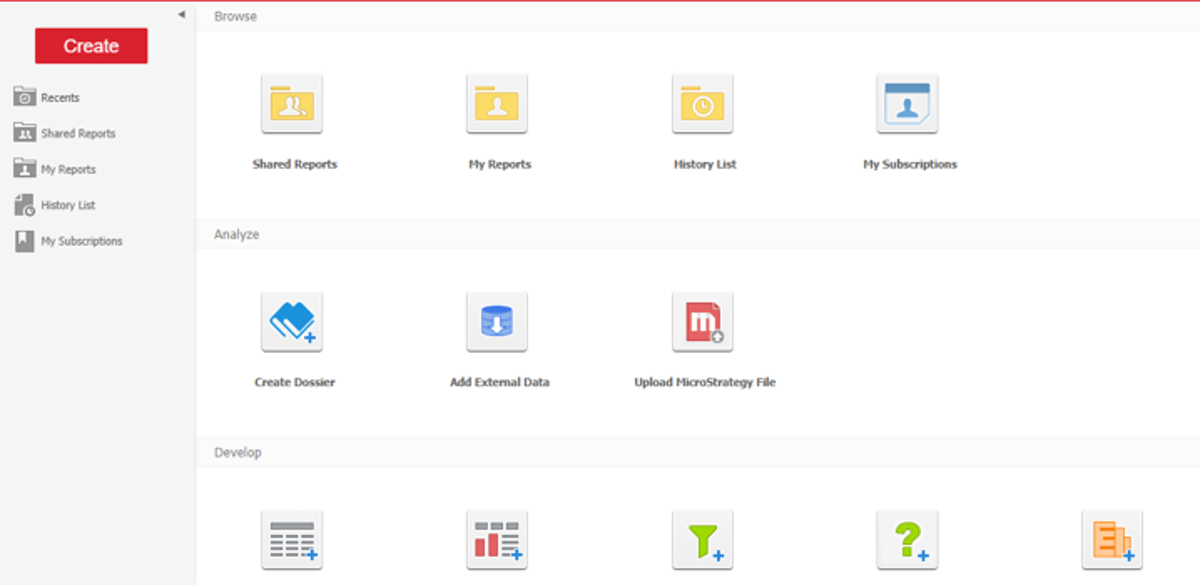Select the My Subscriptions window icon
Viewport: 1200px width, 585px height.
[x=908, y=103]
